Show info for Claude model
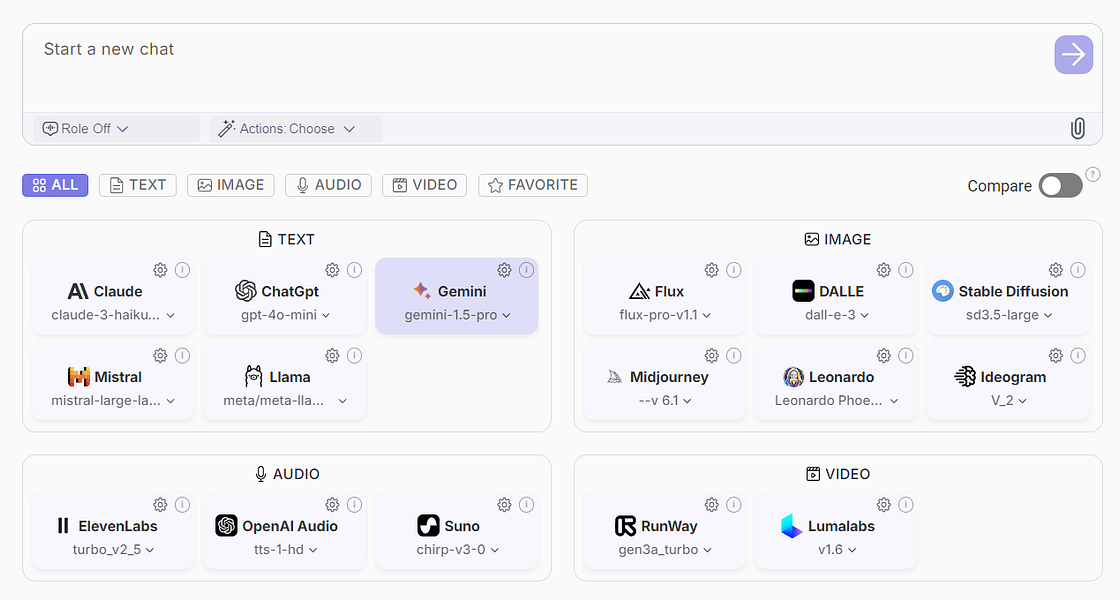The image size is (1120, 600). [182, 270]
